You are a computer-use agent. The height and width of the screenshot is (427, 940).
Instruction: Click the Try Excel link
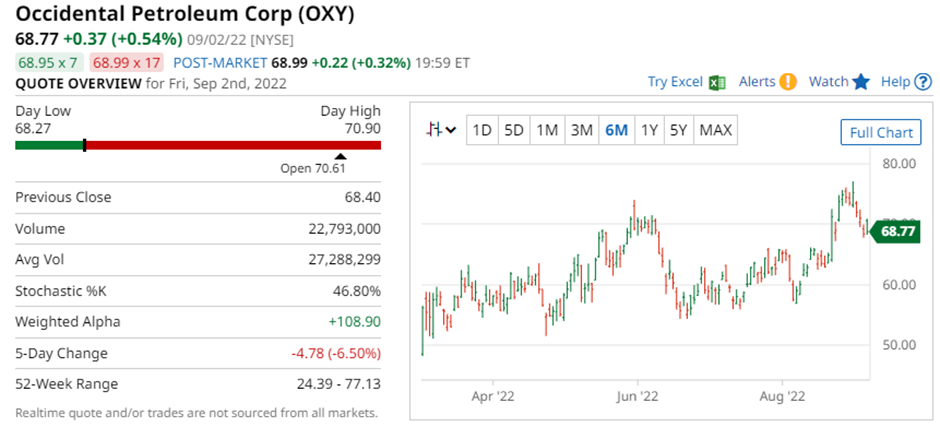pos(675,82)
